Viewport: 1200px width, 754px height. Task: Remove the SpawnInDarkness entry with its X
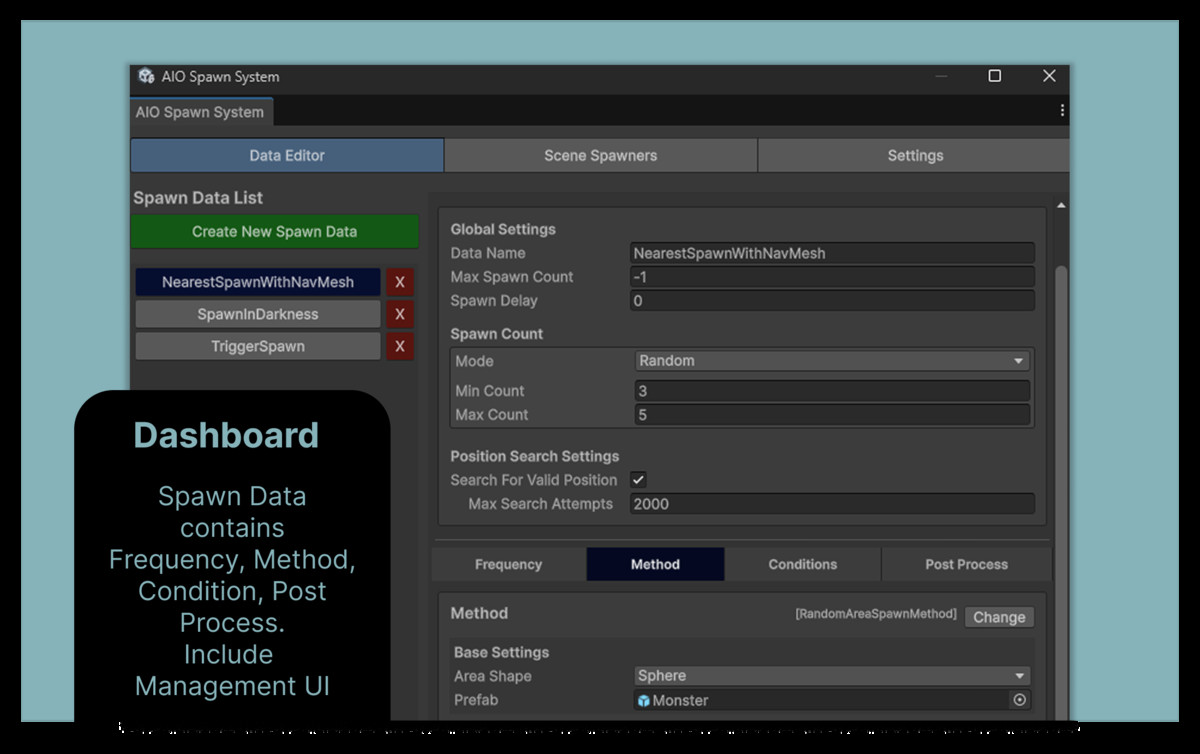(x=400, y=314)
